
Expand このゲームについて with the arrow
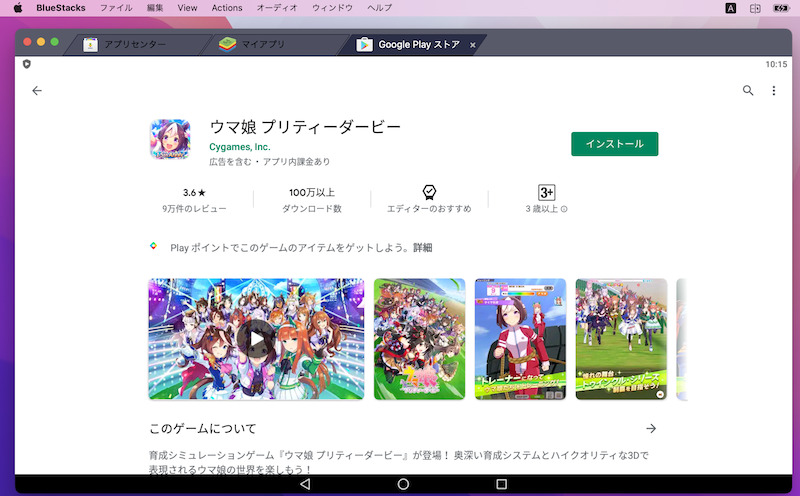tap(651, 428)
